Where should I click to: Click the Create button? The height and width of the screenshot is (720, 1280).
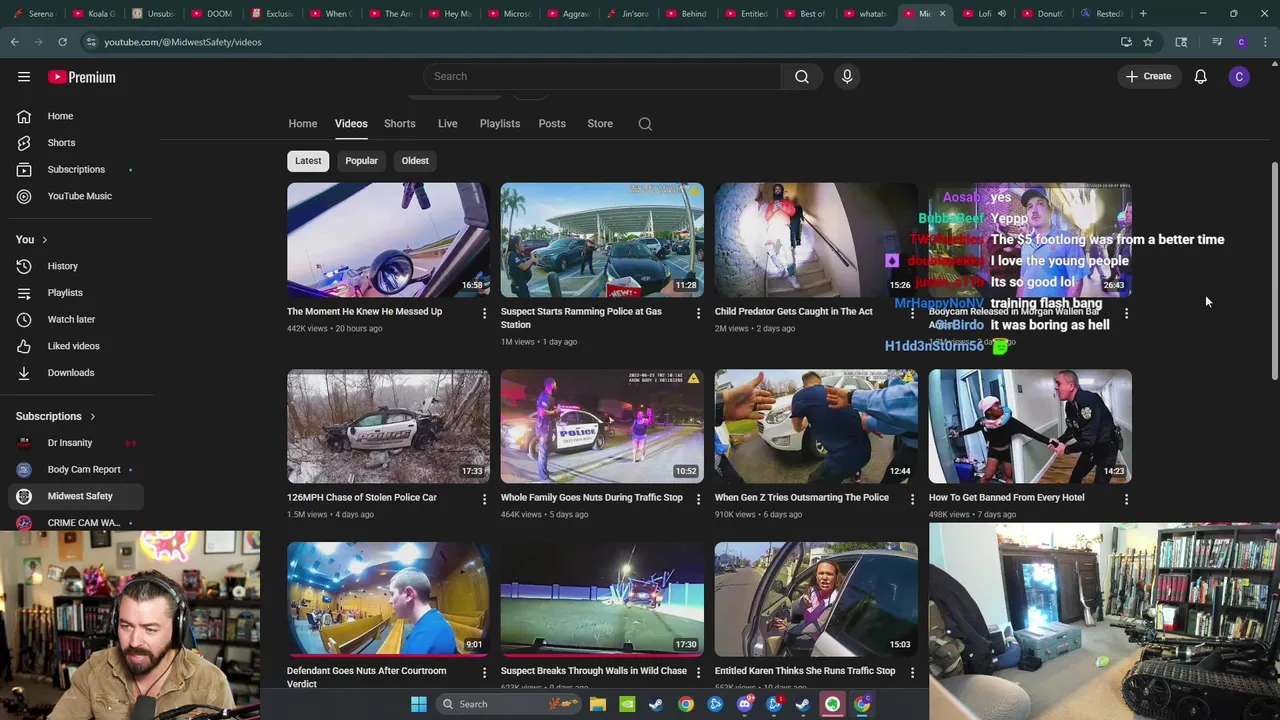[1149, 77]
